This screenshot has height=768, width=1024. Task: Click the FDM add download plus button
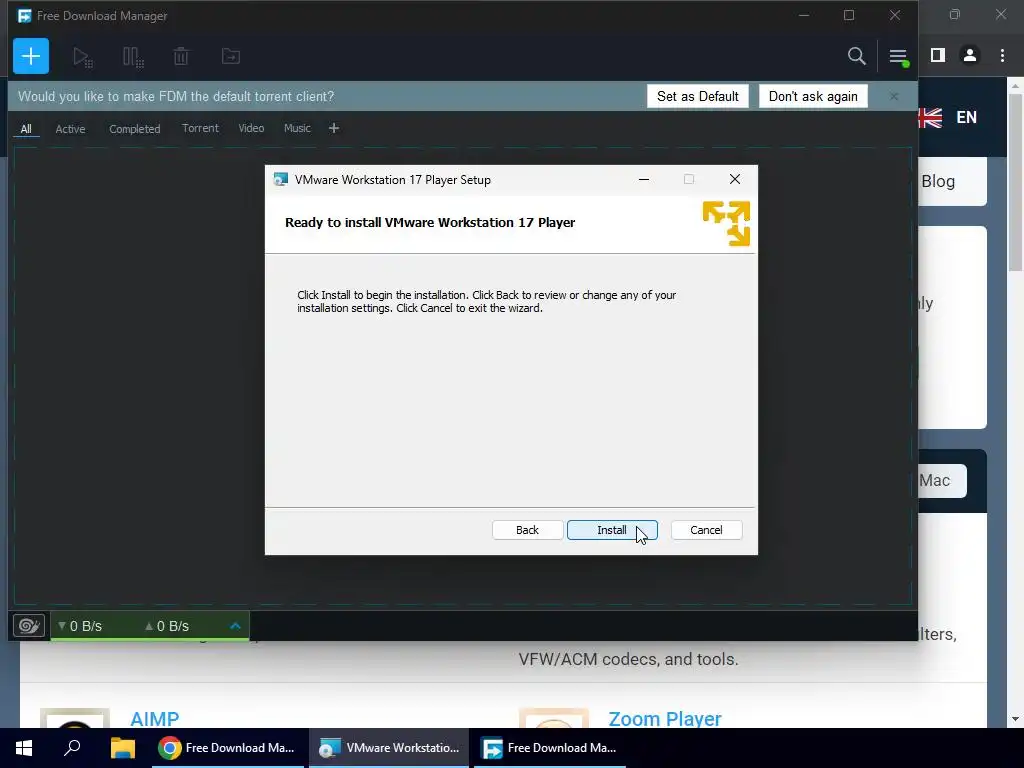31,56
